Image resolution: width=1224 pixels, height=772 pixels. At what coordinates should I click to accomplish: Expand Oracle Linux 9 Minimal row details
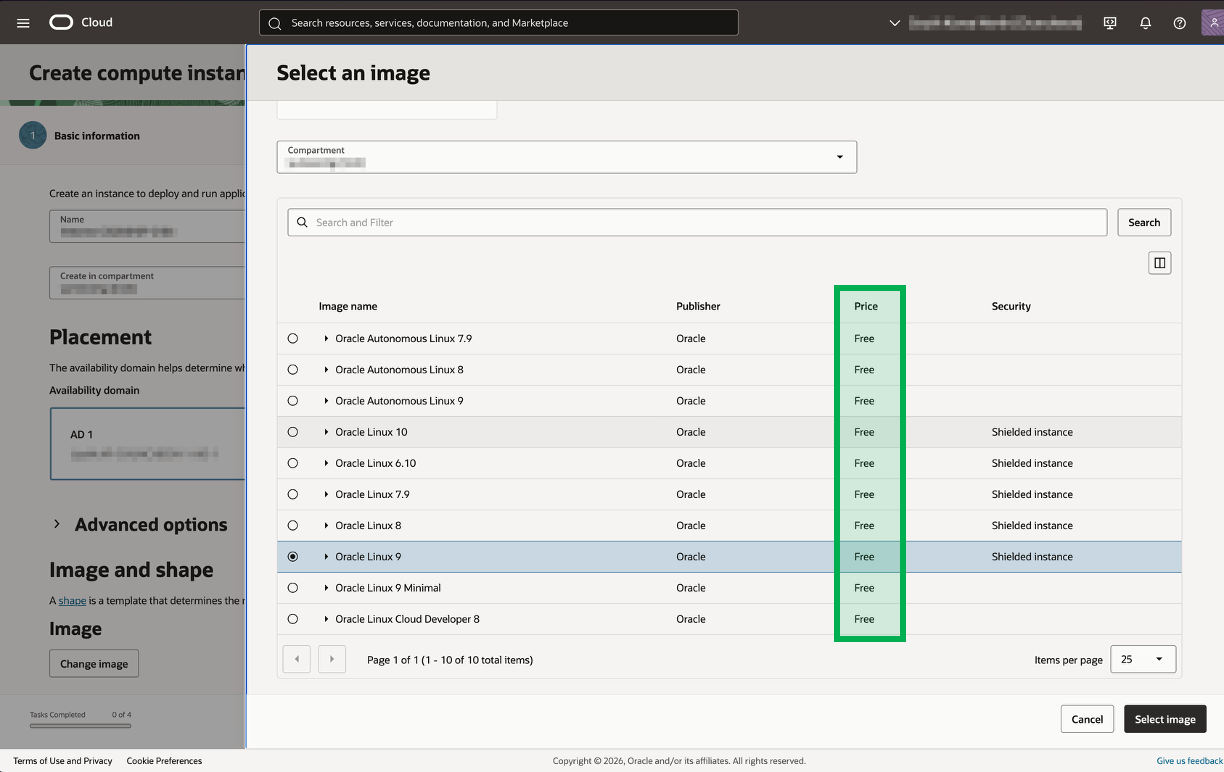tap(326, 588)
